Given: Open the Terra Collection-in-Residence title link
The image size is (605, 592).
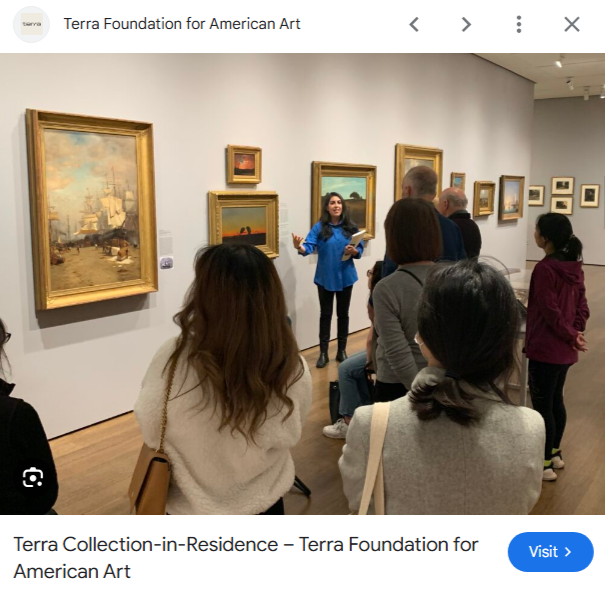Looking at the screenshot, I should pyautogui.click(x=245, y=558).
